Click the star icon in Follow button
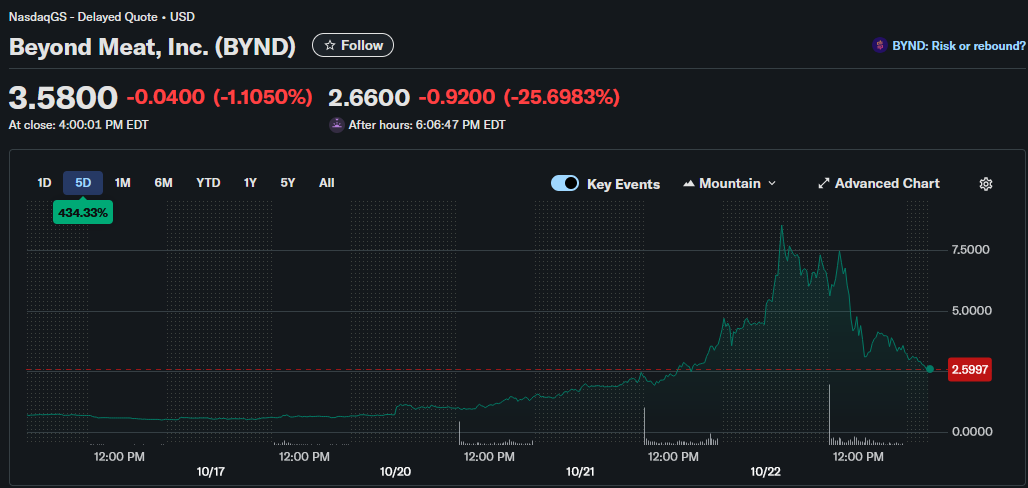Image resolution: width=1028 pixels, height=488 pixels. 330,45
